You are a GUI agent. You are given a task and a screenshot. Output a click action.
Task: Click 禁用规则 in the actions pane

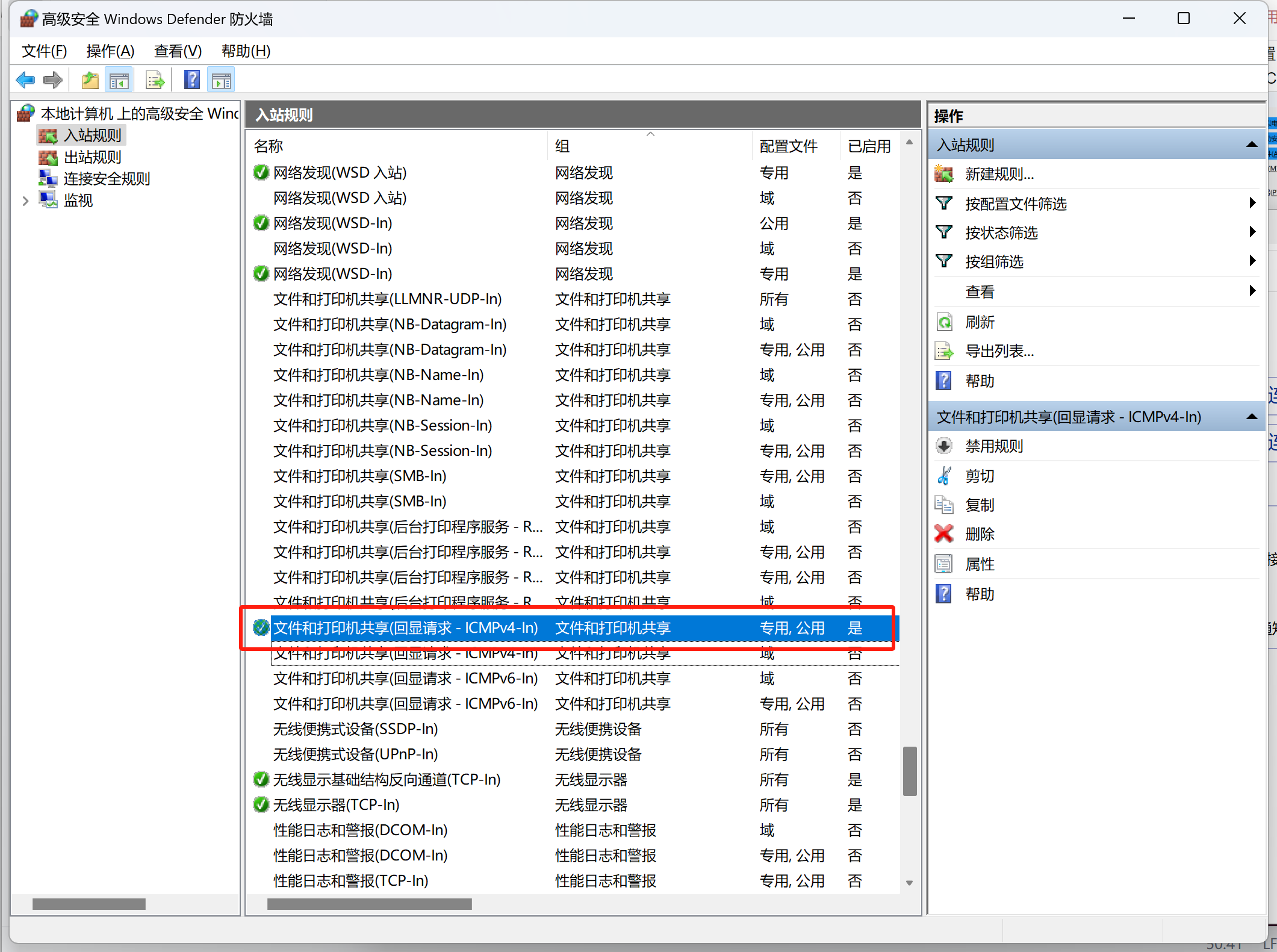pyautogui.click(x=994, y=446)
